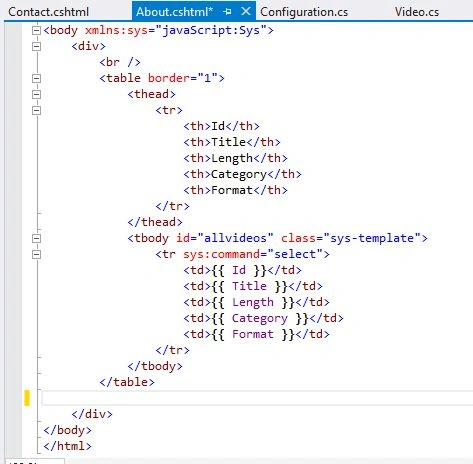Click the th Length header line
This screenshot has width=473, height=464.
[x=235, y=158]
